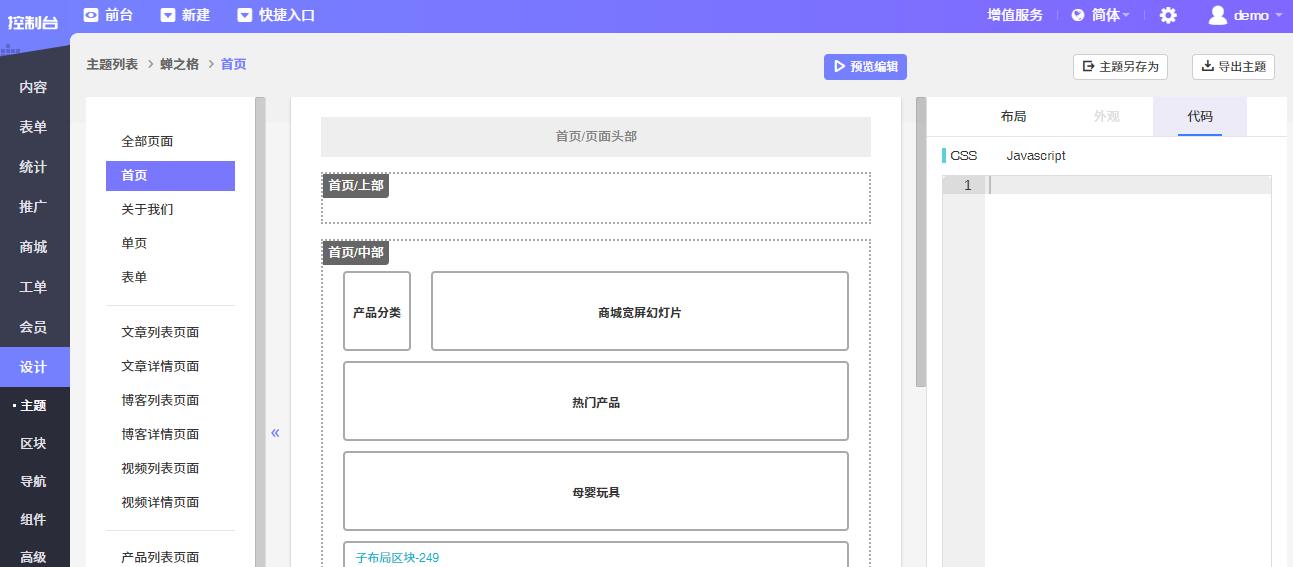Click the 首页/页面头部 region bar
The image size is (1293, 567).
pos(596,136)
